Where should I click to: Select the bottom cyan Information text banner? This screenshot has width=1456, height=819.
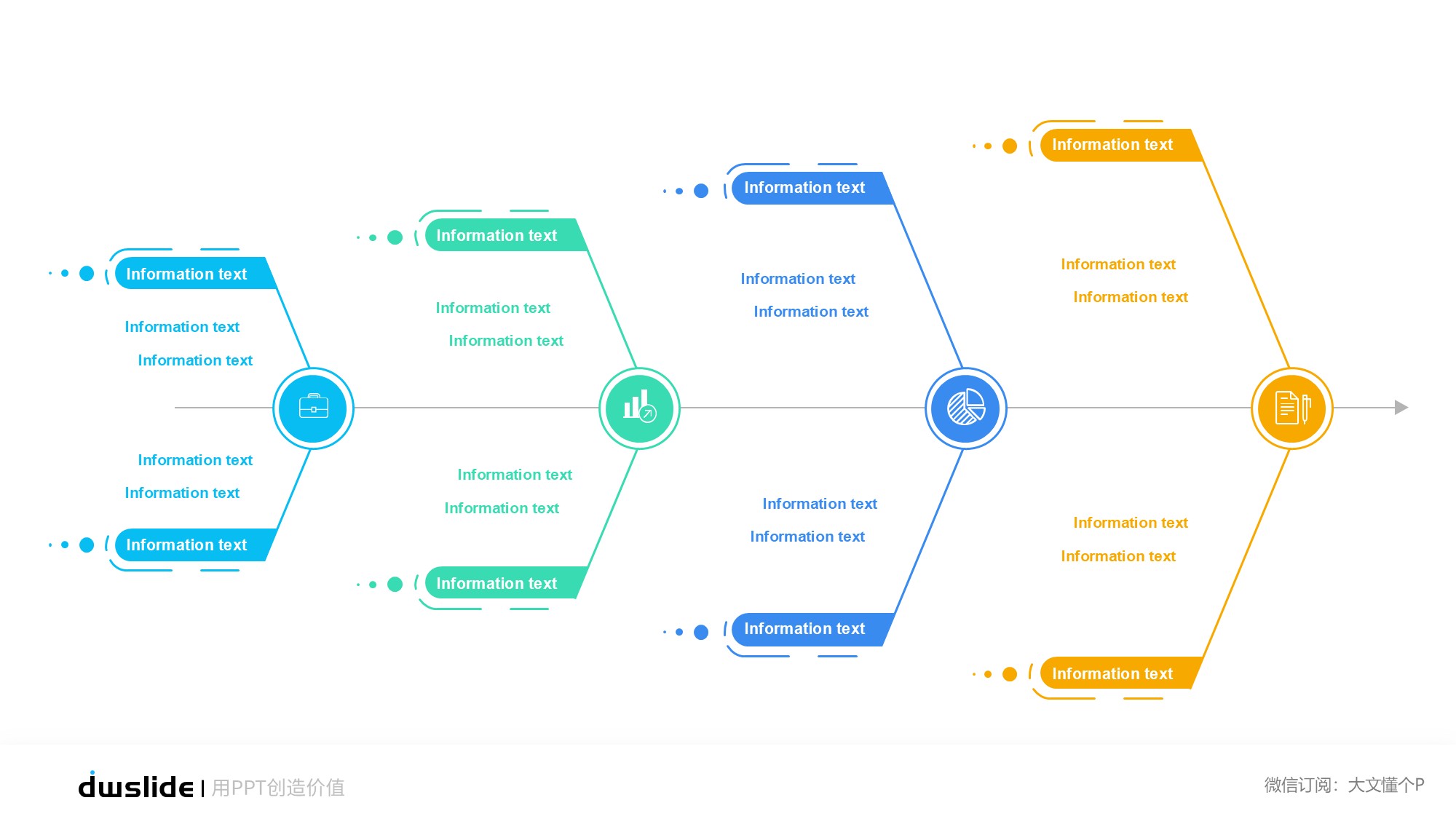tap(191, 545)
